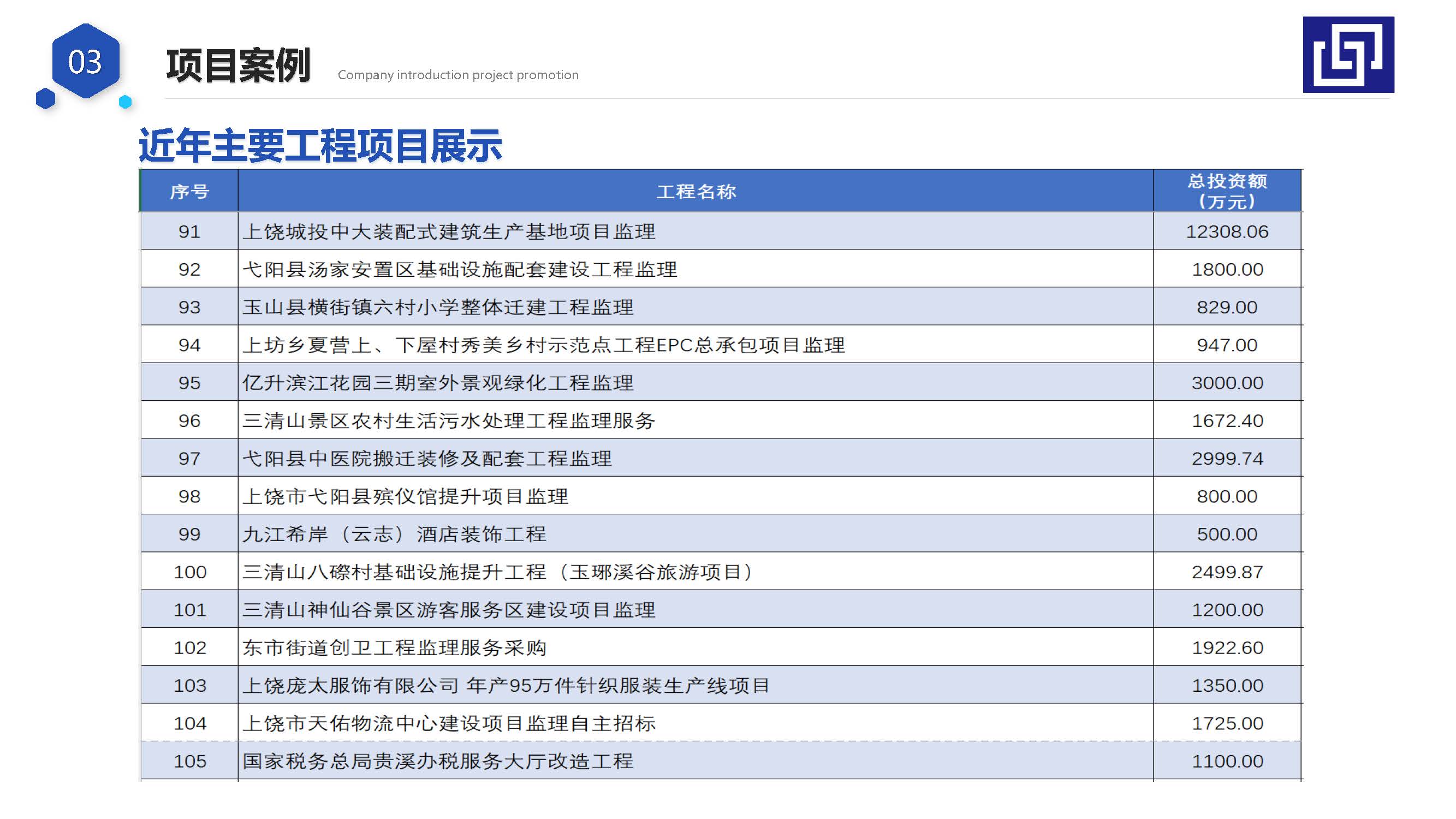Select project name 东市街道创卫工程监理服务采购
1456x819 pixels.
[395, 648]
